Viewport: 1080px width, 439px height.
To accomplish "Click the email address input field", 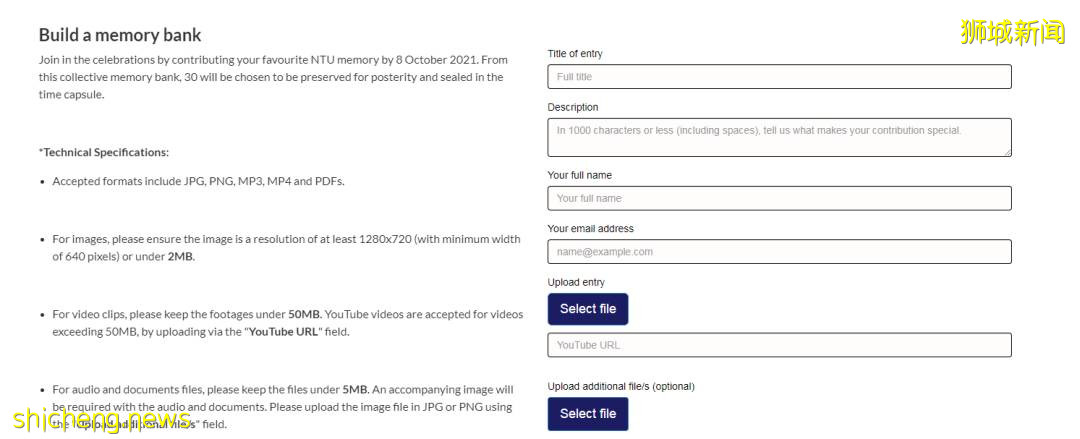I will coord(779,252).
